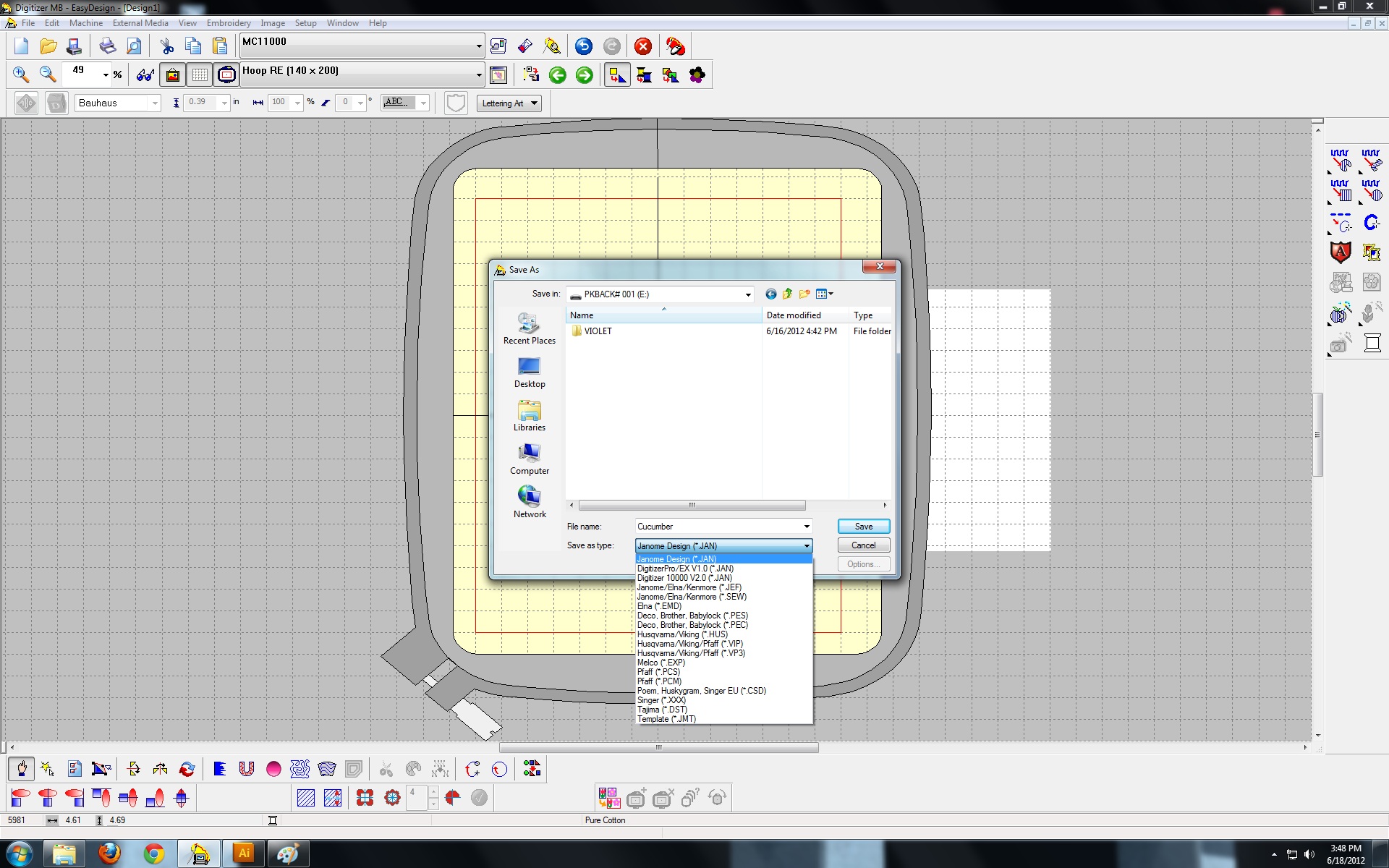Expand the File name dropdown arrow
Viewport: 1389px width, 868px height.
click(x=806, y=527)
